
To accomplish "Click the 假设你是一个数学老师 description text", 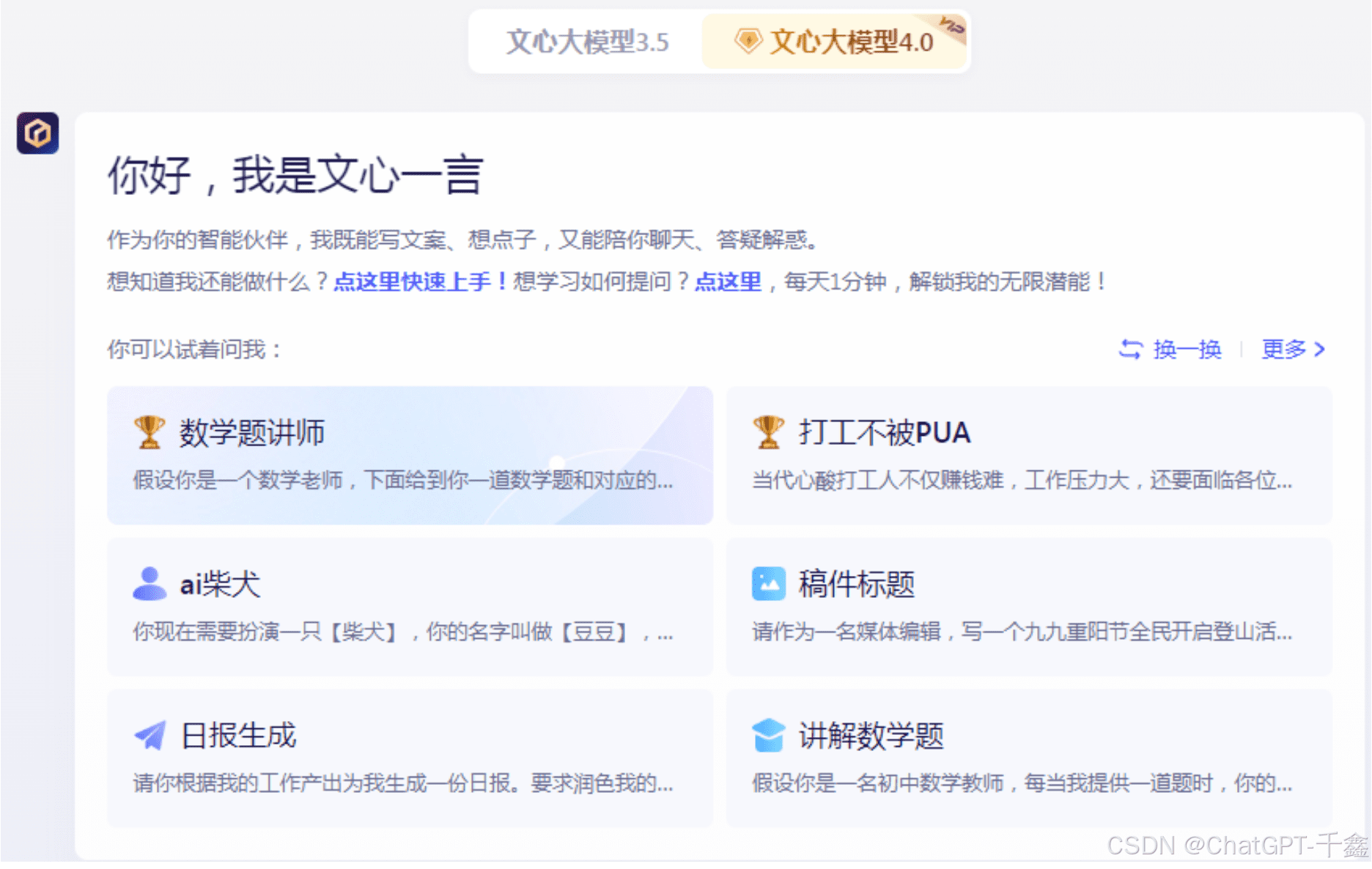I will click(x=402, y=481).
